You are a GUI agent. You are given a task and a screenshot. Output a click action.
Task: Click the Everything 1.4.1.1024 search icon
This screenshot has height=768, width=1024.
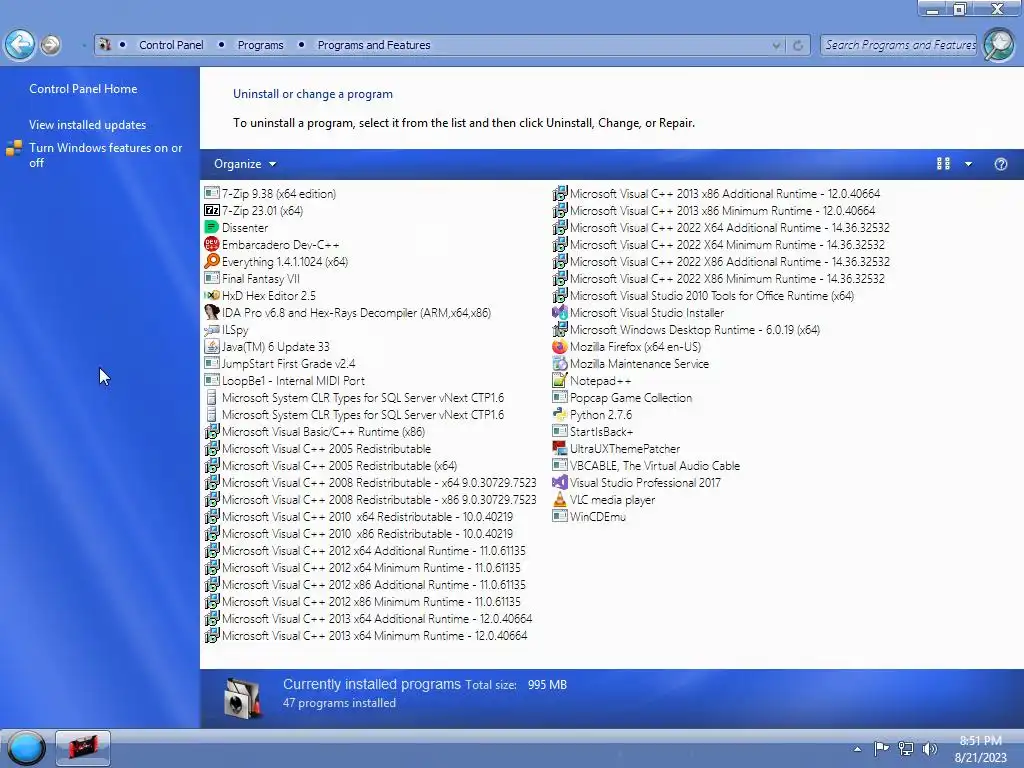[x=212, y=261]
